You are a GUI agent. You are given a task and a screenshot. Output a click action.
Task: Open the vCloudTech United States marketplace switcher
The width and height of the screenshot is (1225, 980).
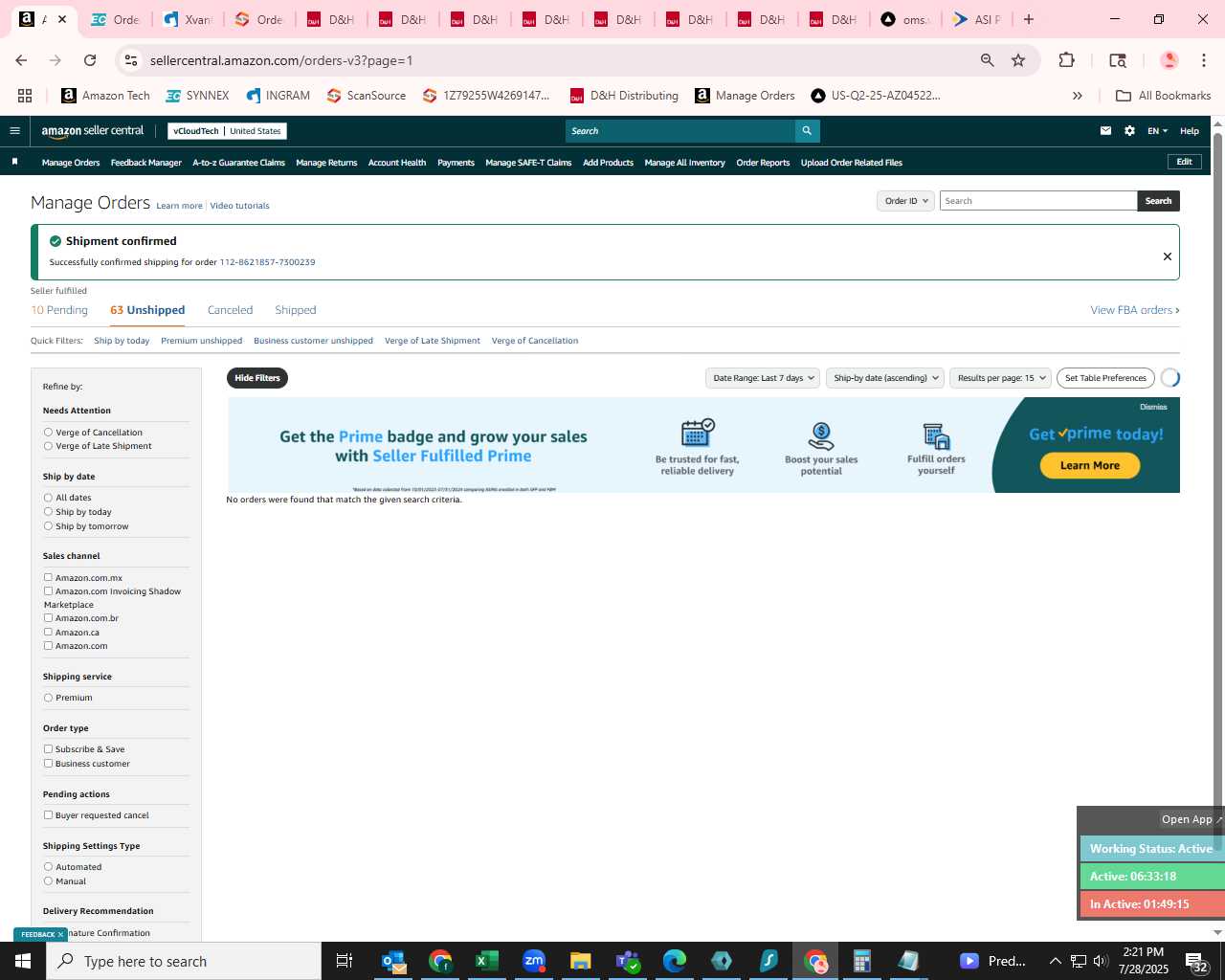click(x=227, y=131)
